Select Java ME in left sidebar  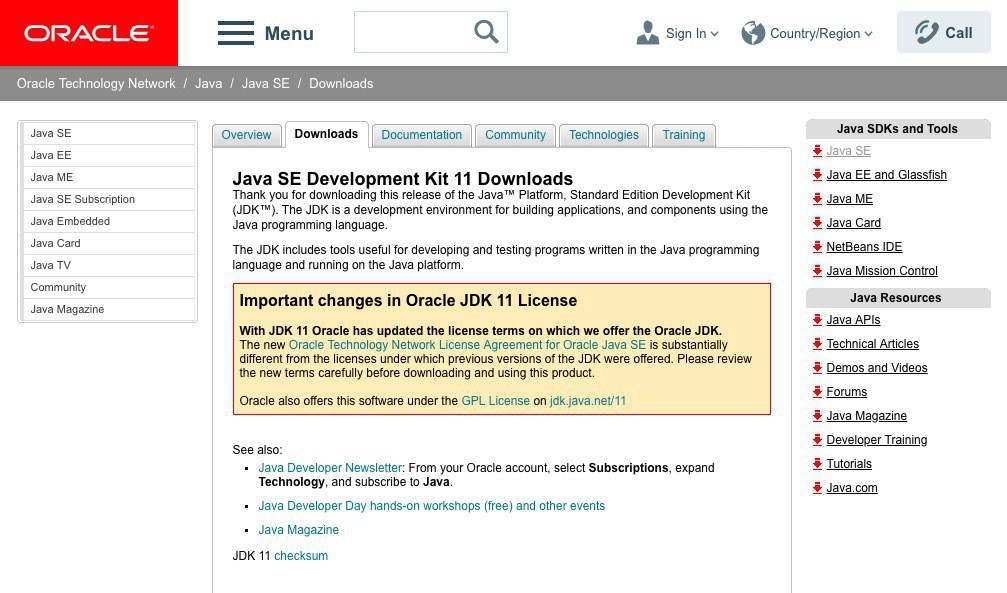pos(109,177)
